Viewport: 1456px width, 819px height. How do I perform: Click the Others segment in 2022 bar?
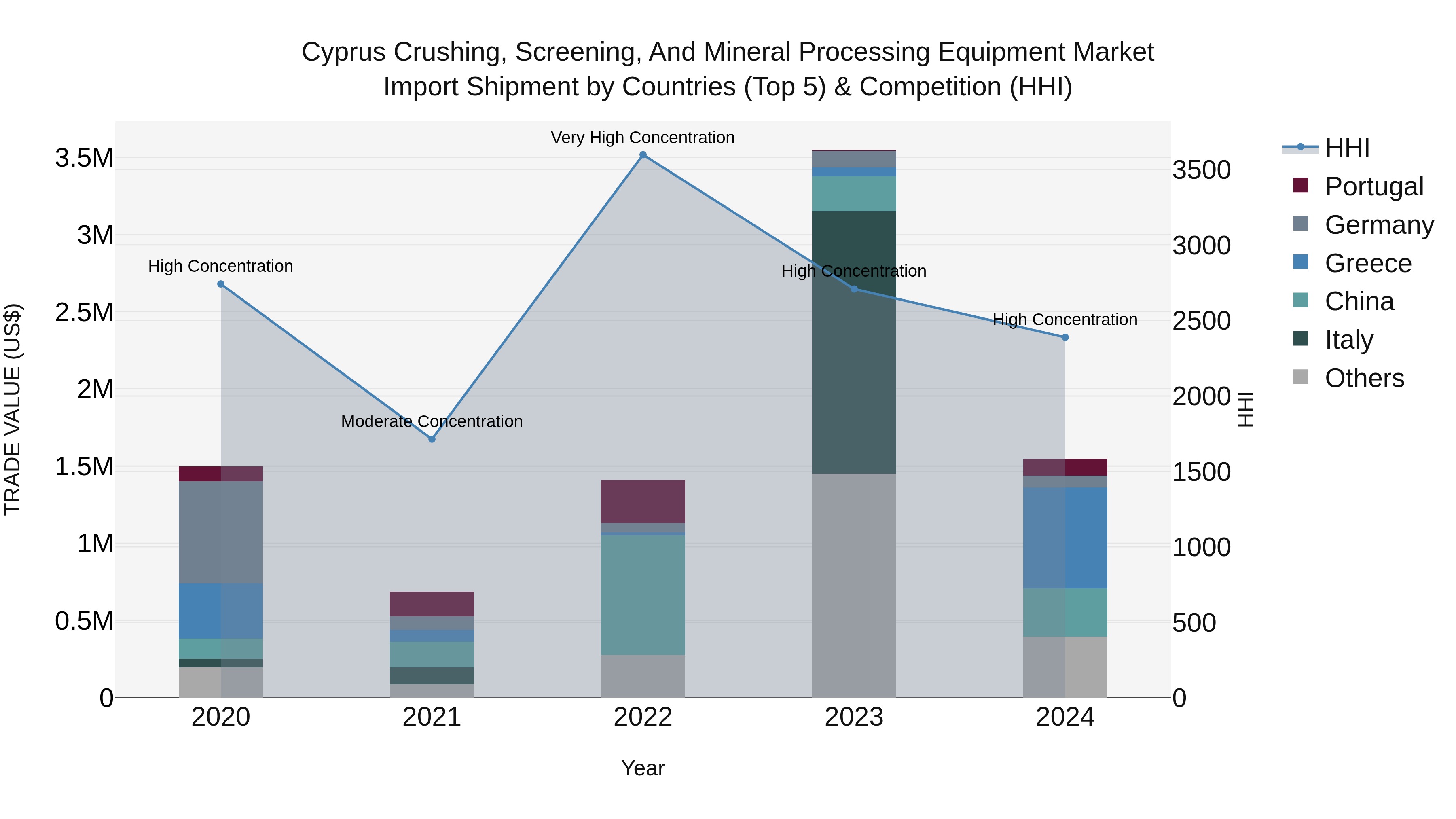(x=643, y=677)
